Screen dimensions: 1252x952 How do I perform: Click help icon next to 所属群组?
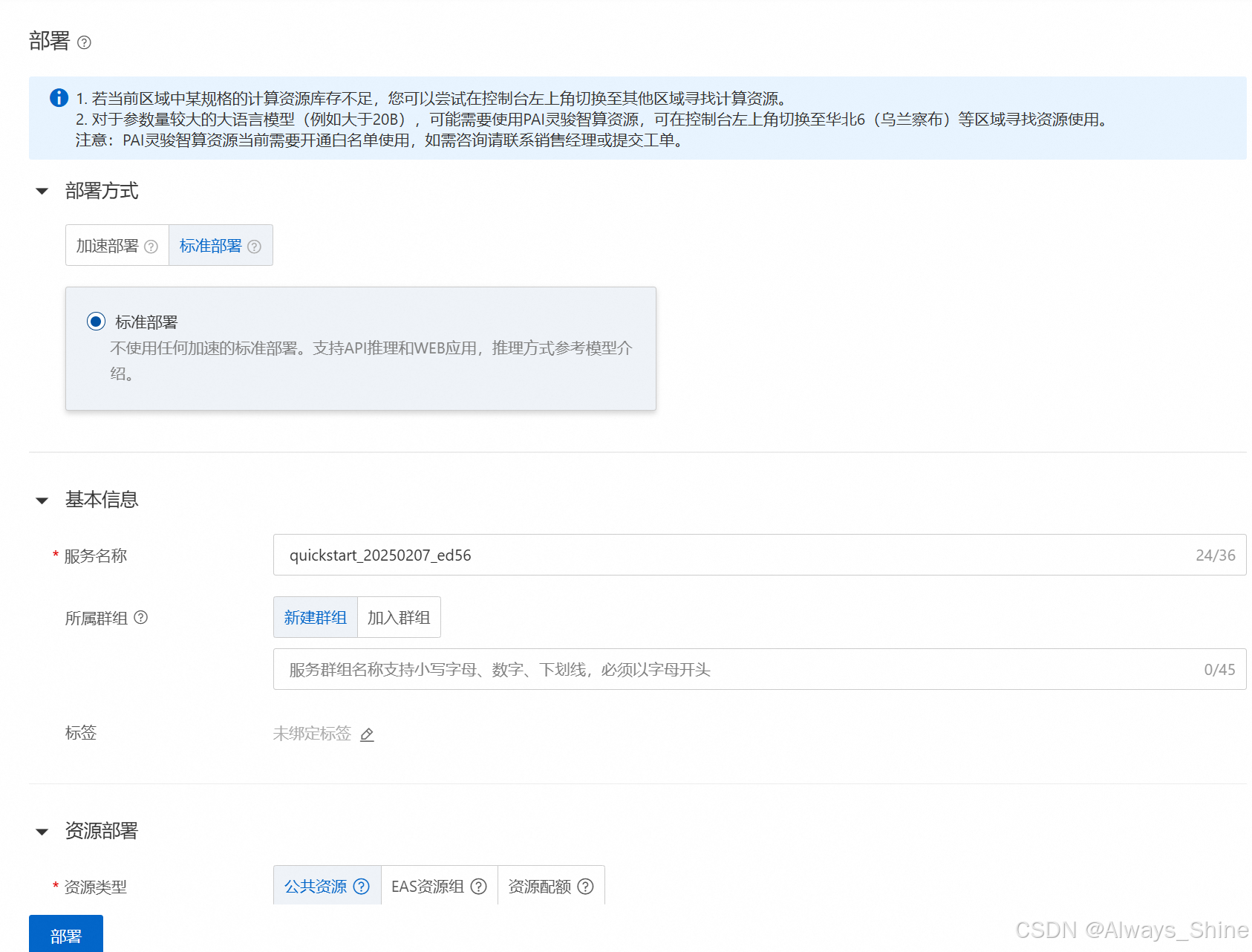tap(140, 617)
